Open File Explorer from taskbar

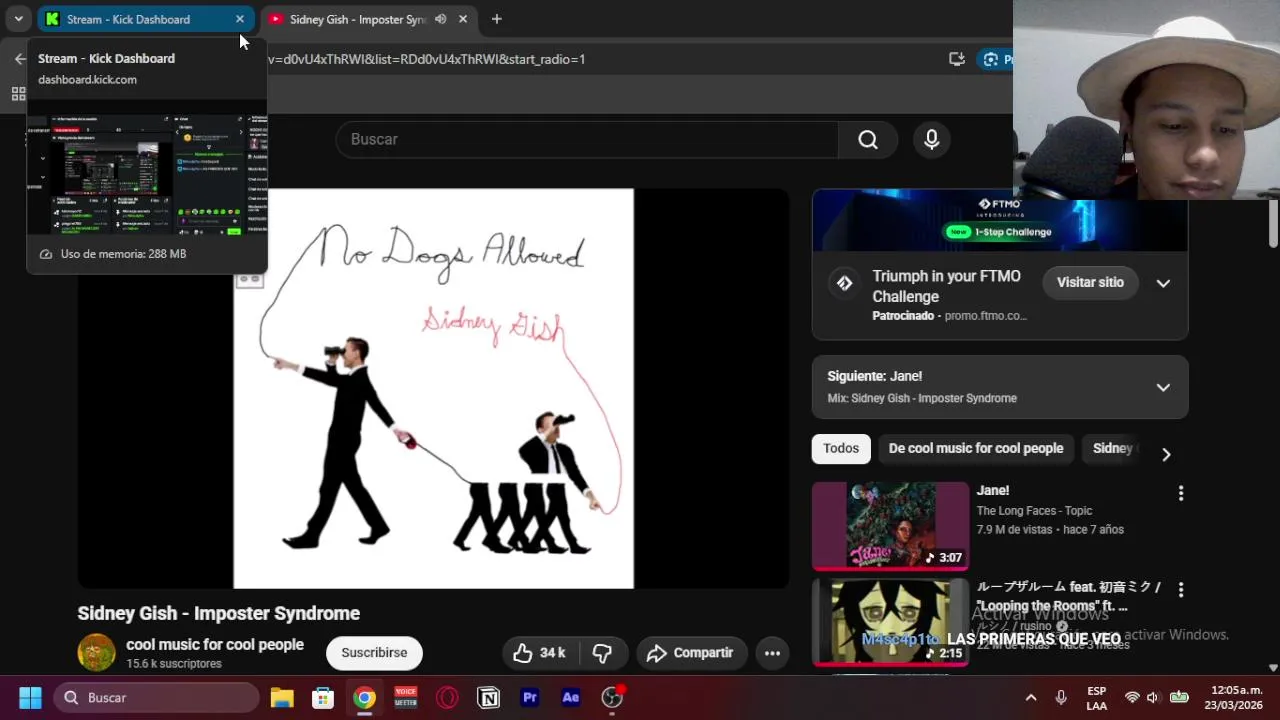[x=282, y=698]
